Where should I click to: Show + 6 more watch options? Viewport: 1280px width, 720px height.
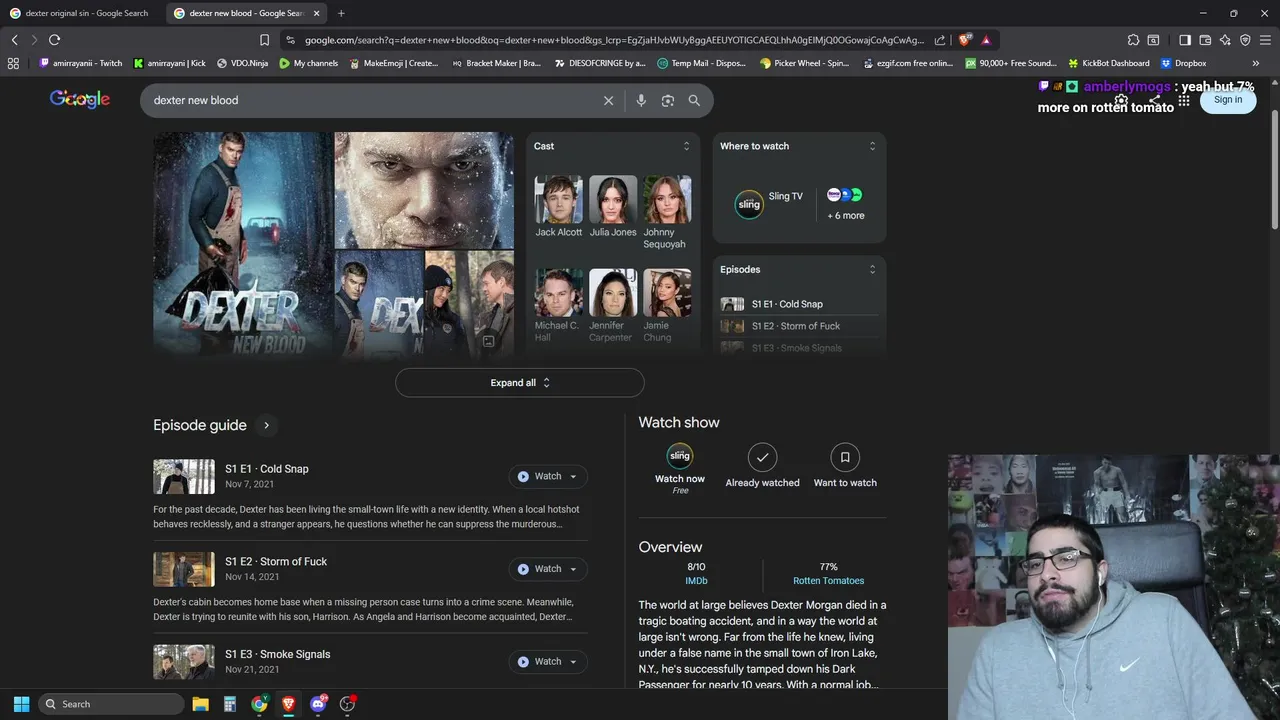(x=845, y=204)
